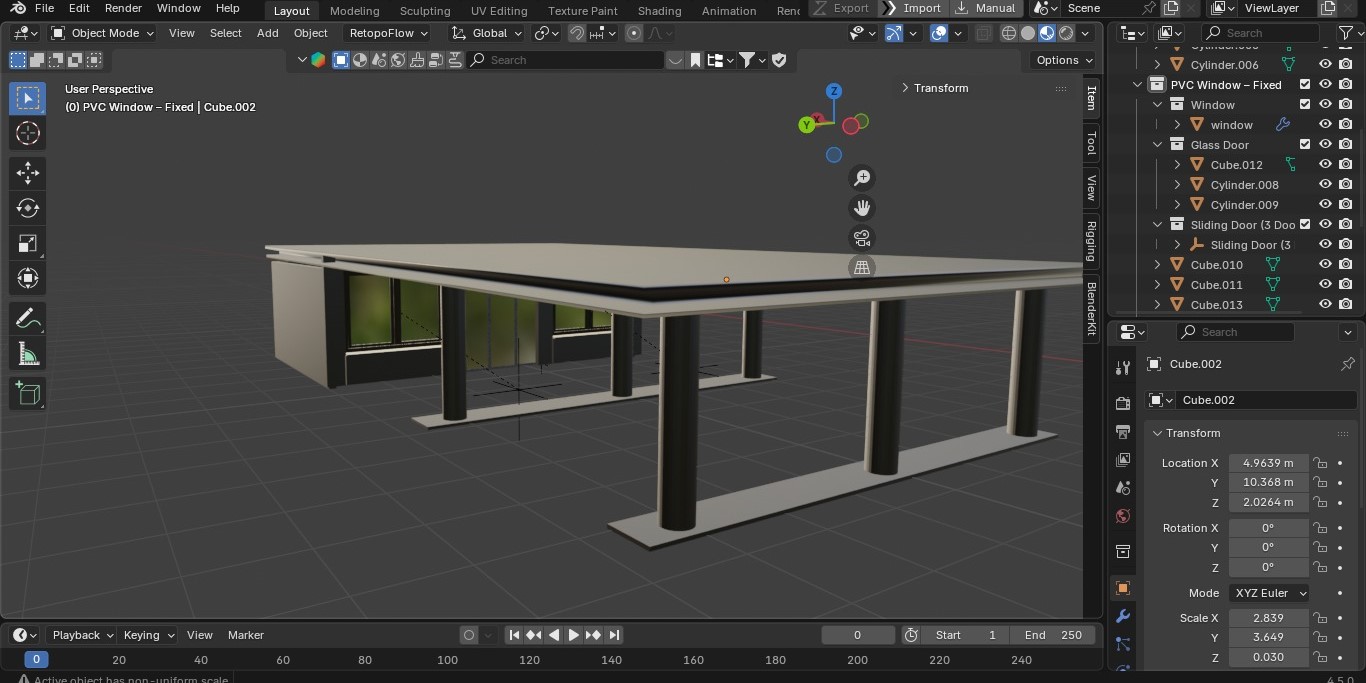This screenshot has width=1366, height=683.
Task: Select the Scale tool
Action: [x=28, y=243]
